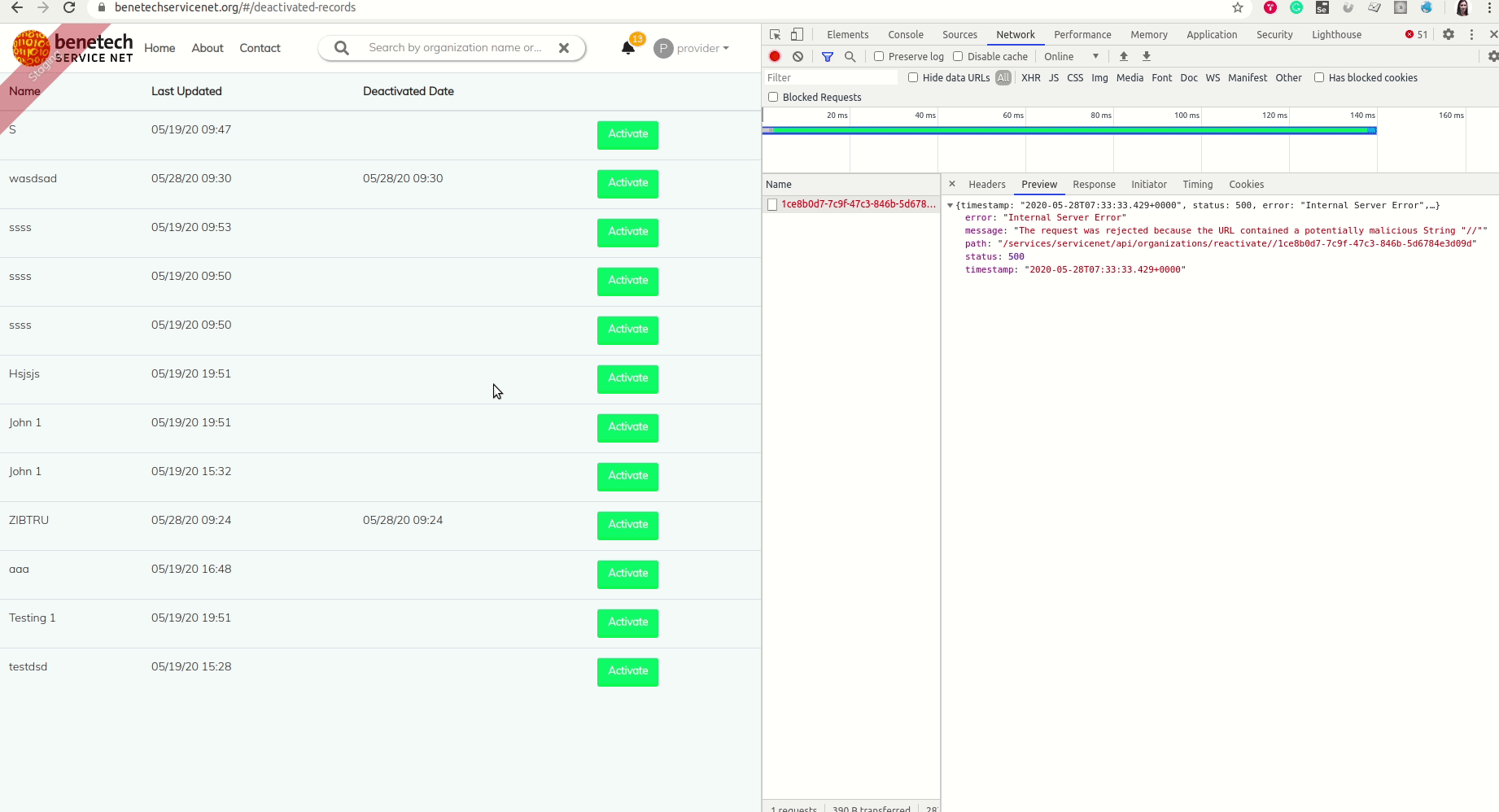This screenshot has width=1499, height=812.
Task: Open the Online throttling dropdown
Action: tap(1069, 56)
